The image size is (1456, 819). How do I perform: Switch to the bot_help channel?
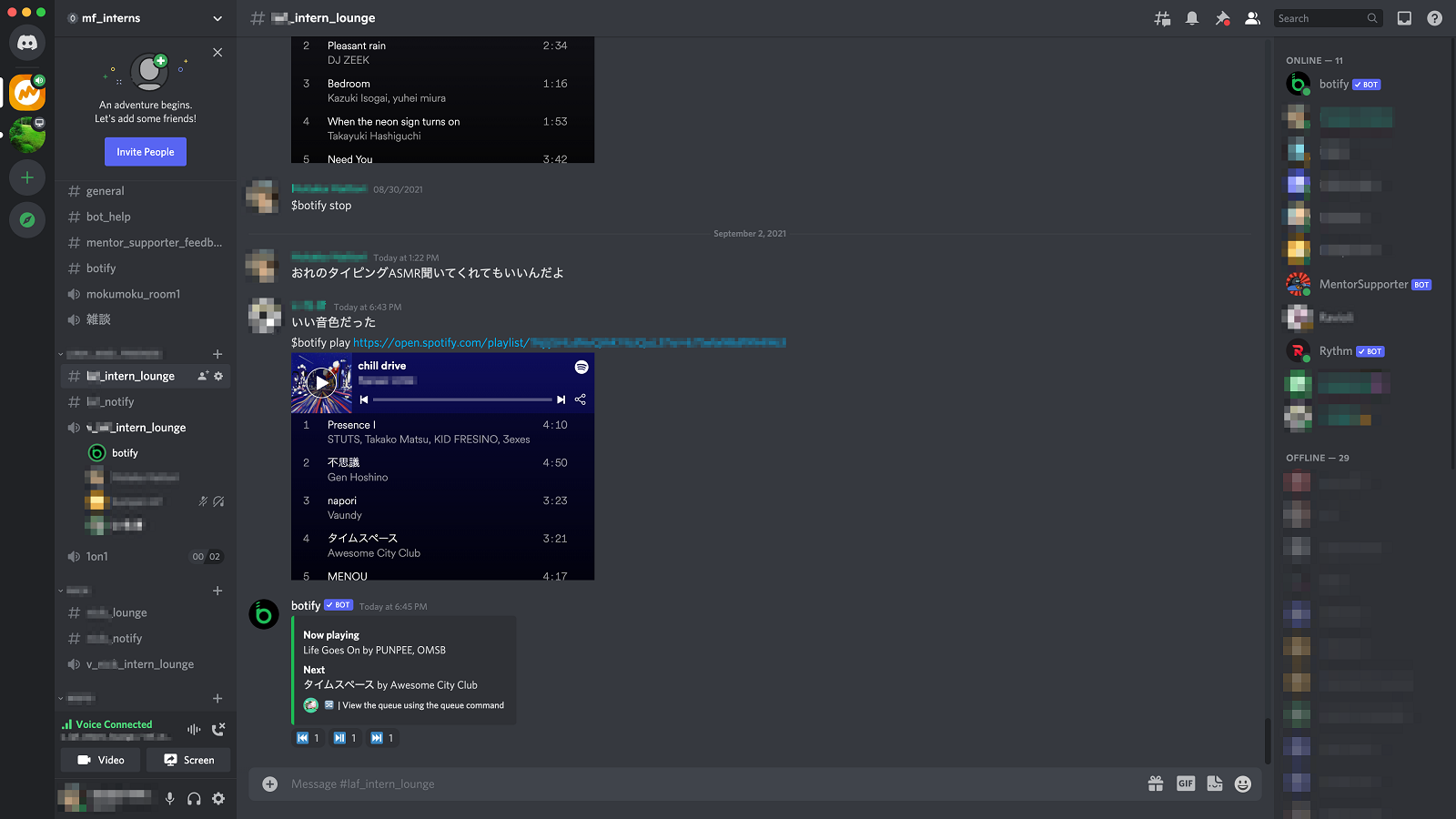[107, 217]
